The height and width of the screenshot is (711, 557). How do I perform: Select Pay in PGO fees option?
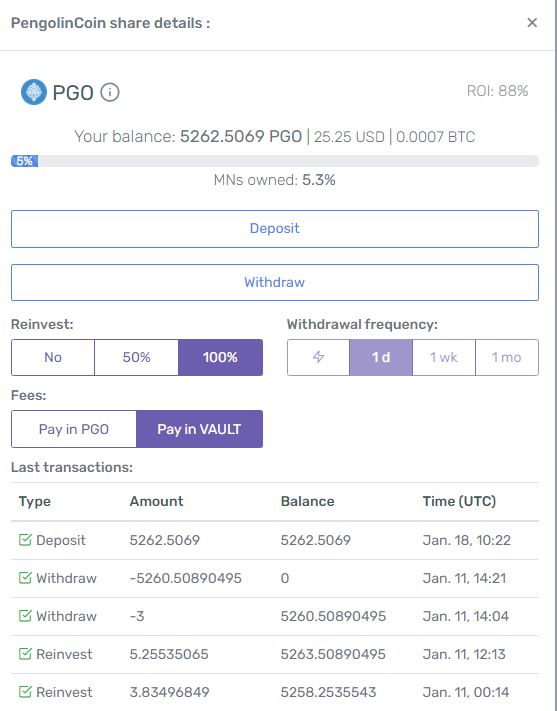click(74, 429)
